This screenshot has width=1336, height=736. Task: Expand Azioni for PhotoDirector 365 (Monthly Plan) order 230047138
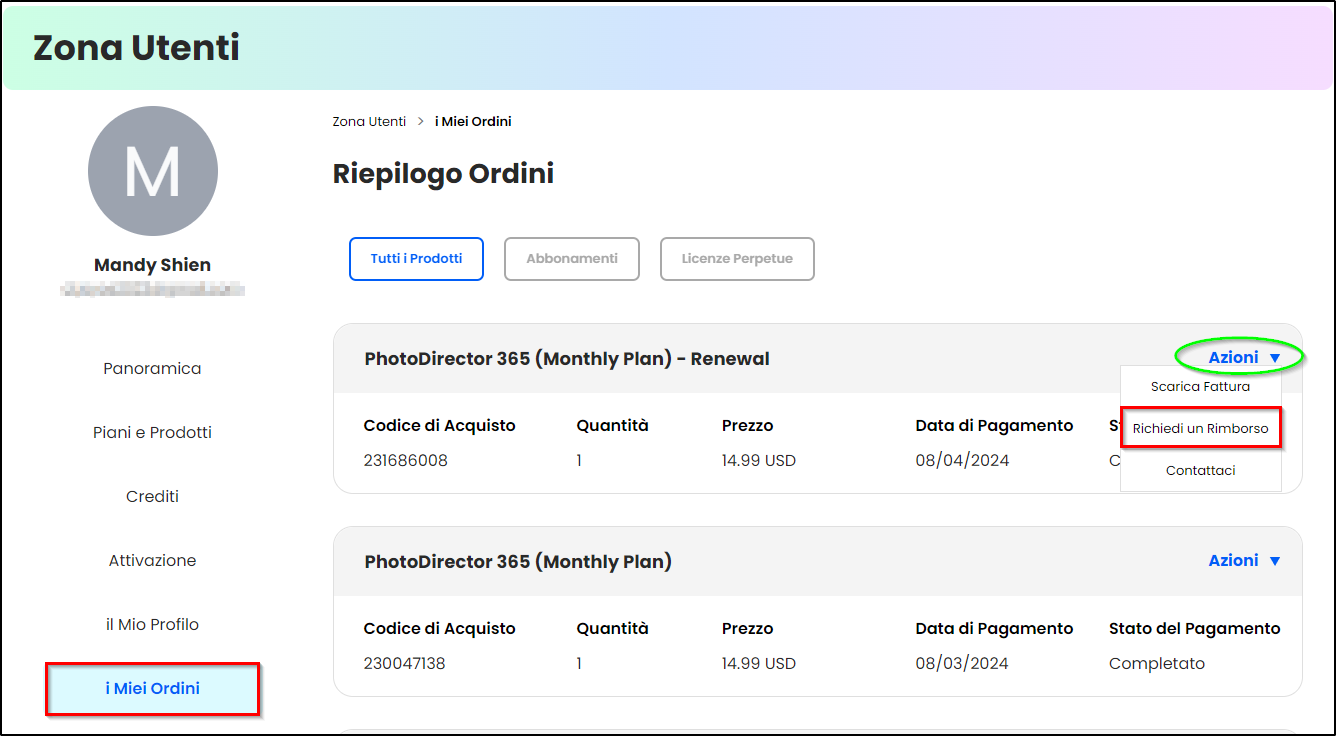tap(1244, 560)
